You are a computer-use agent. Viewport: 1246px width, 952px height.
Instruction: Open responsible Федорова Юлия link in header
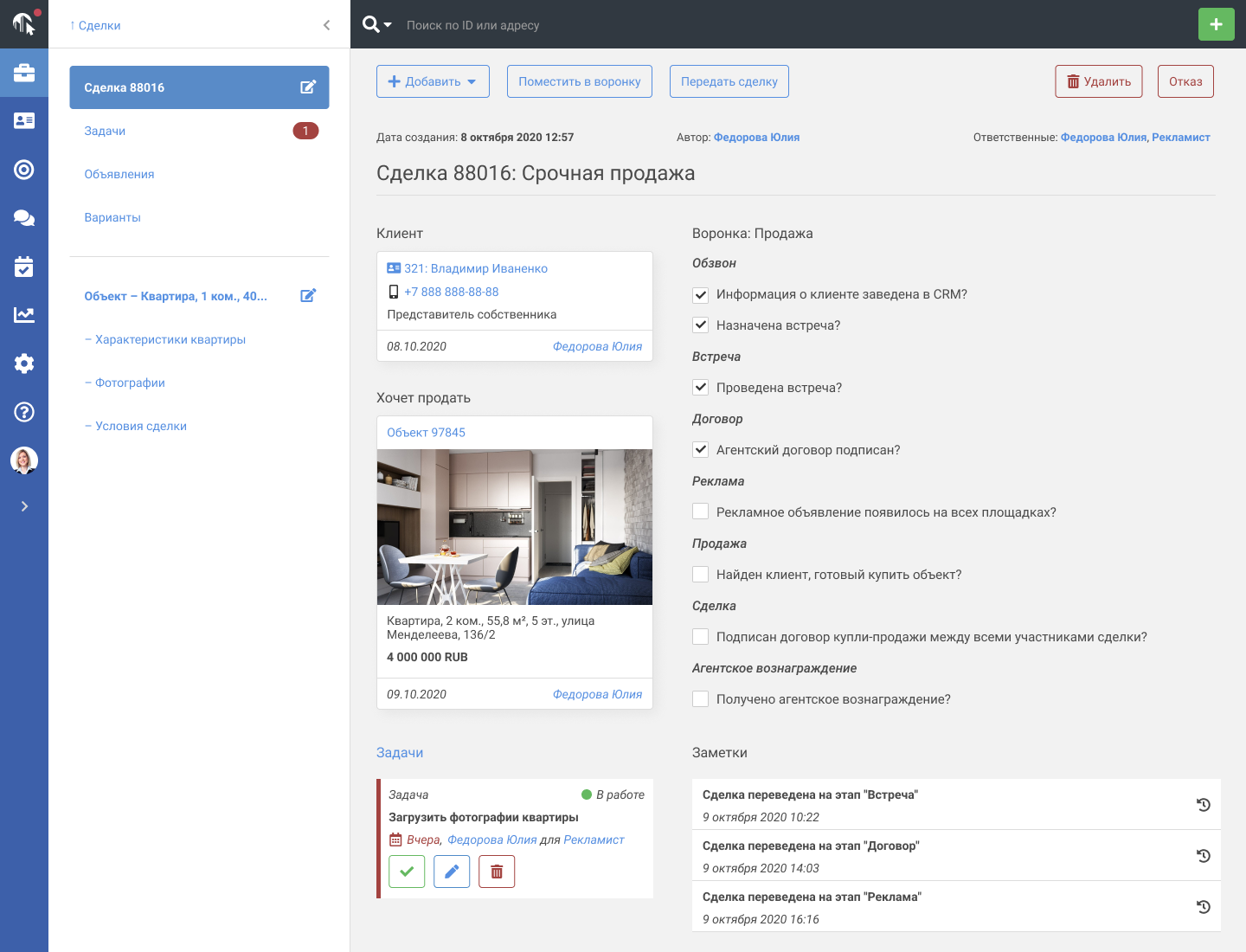point(1103,137)
